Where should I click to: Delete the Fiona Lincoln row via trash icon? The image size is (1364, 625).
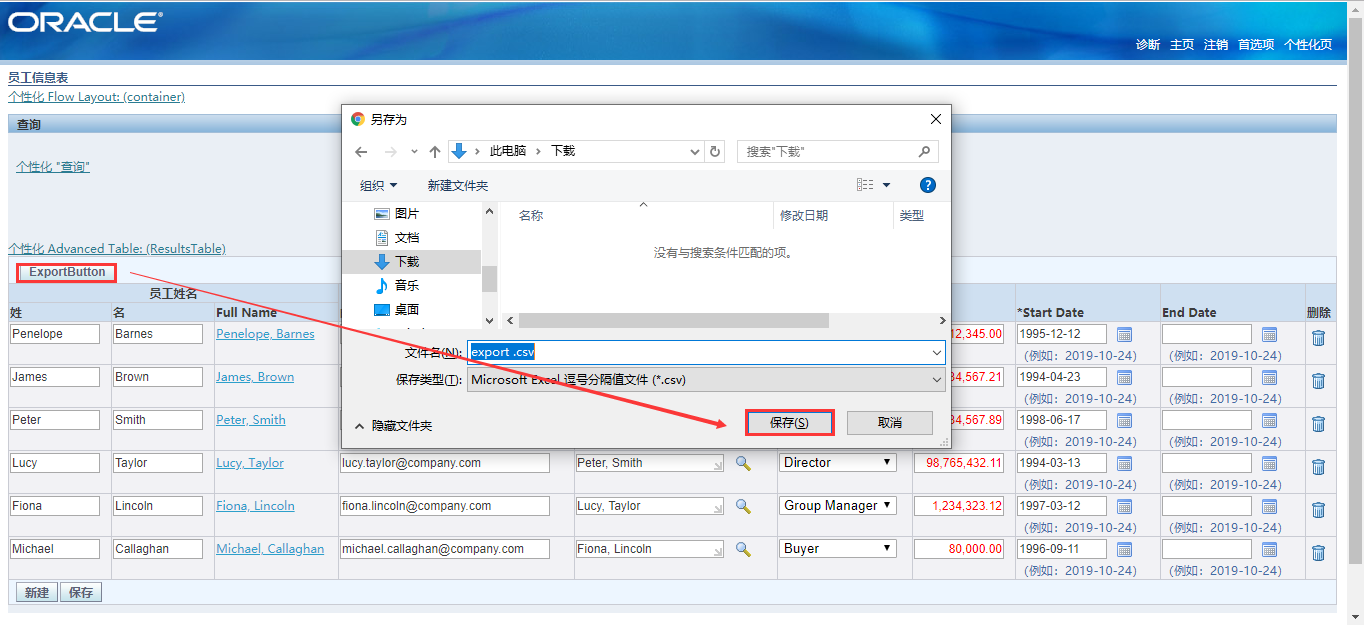1318,510
